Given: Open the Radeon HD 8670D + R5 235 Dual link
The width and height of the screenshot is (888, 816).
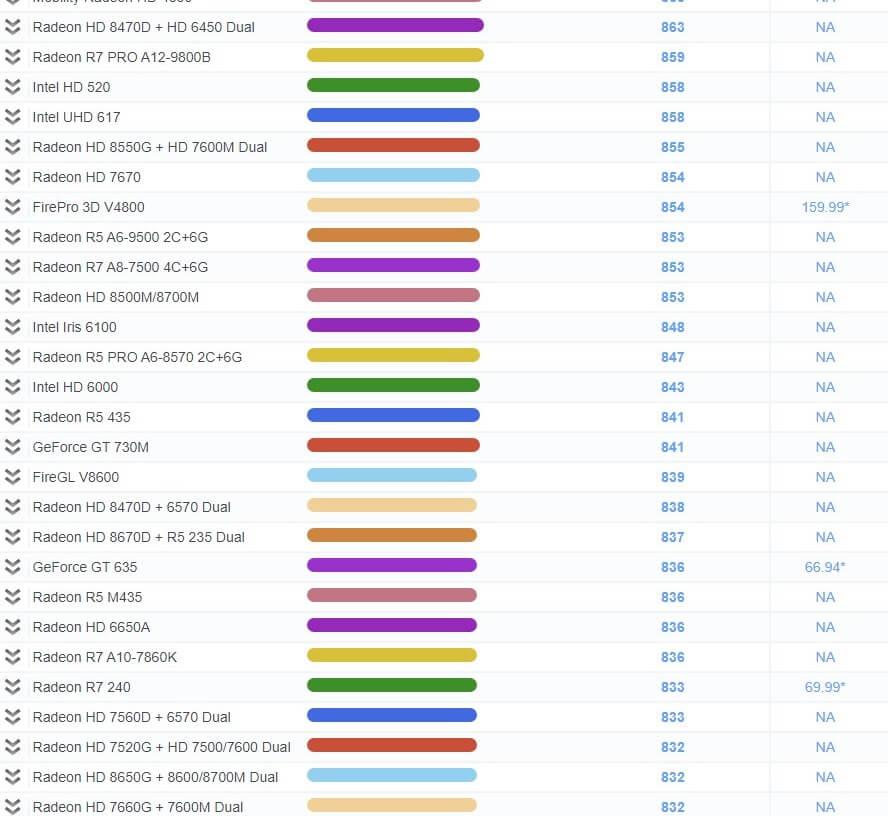Looking at the screenshot, I should [139, 537].
